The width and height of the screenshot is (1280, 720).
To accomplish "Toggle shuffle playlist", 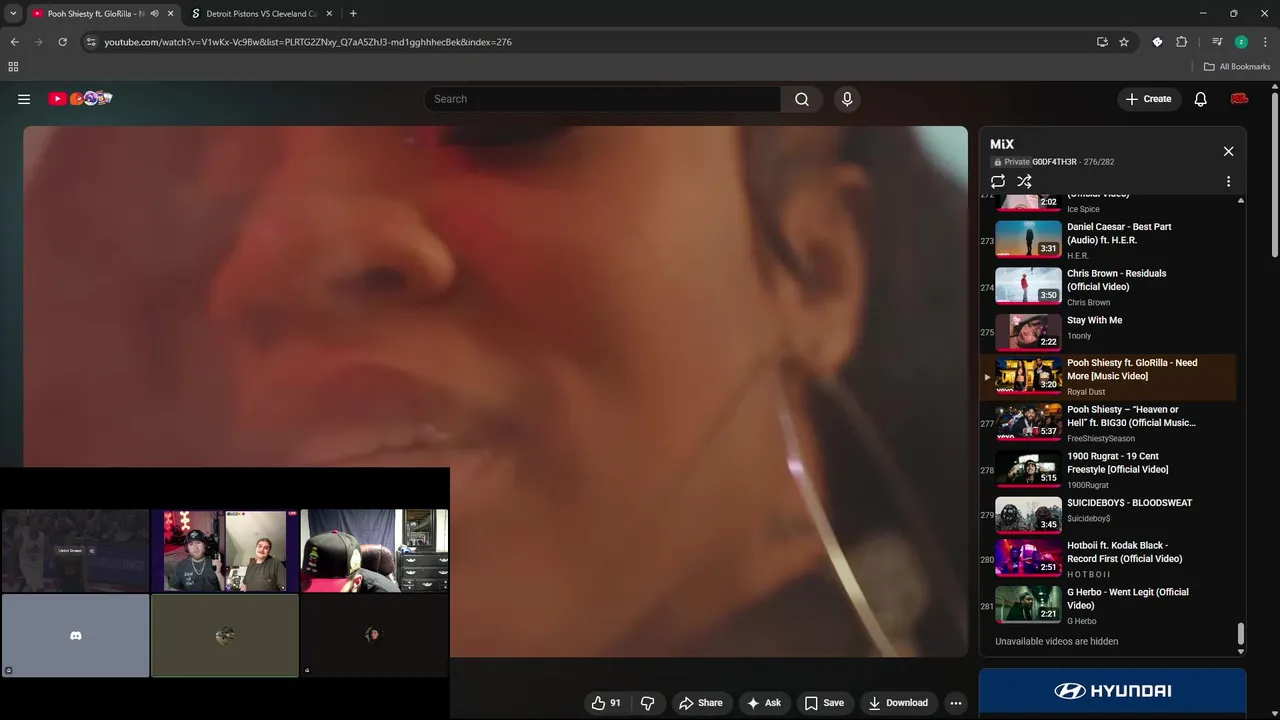I will coord(1024,181).
